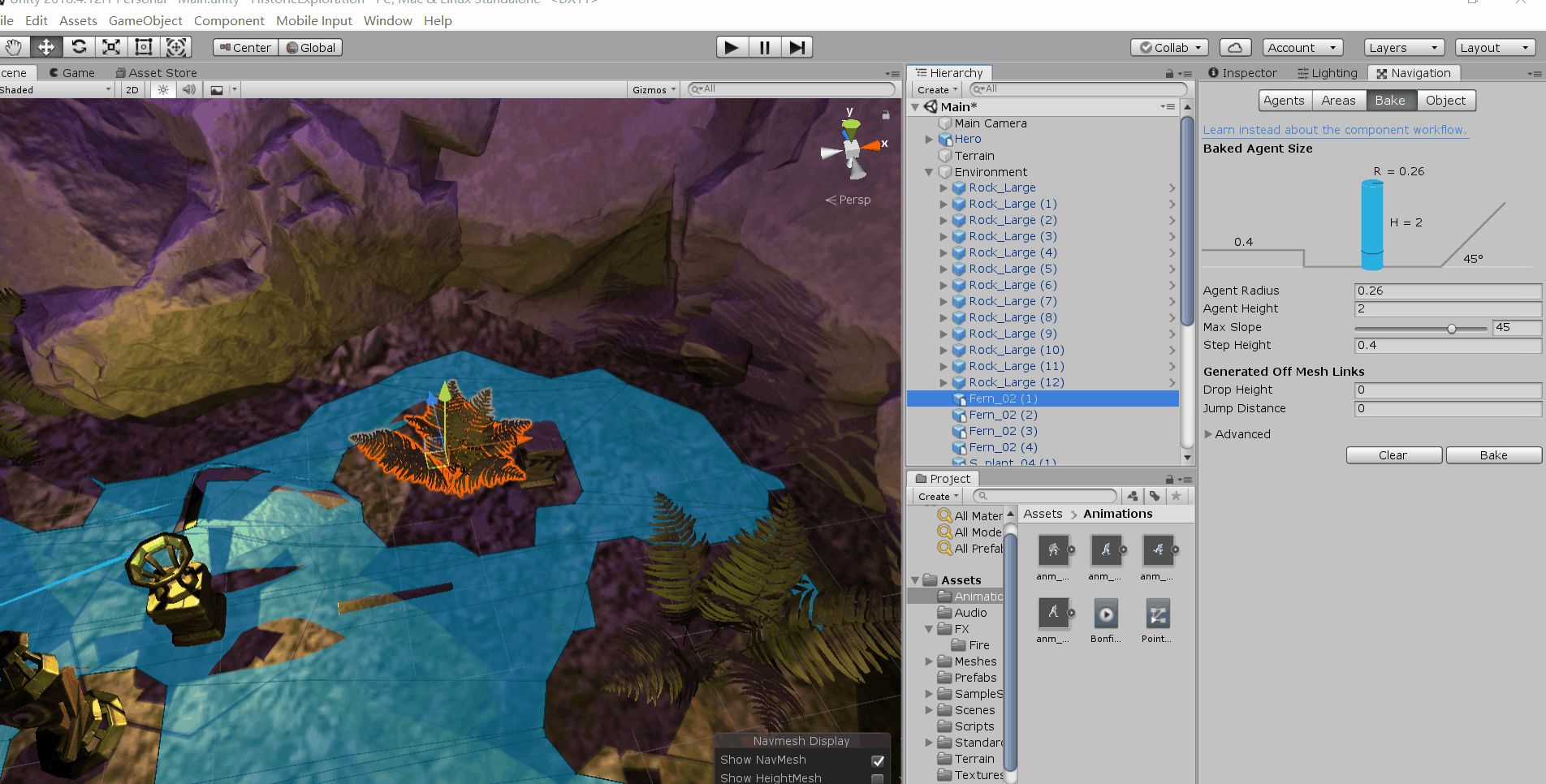The width and height of the screenshot is (1546, 784).
Task: Toggle 2D view mode
Action: click(131, 89)
